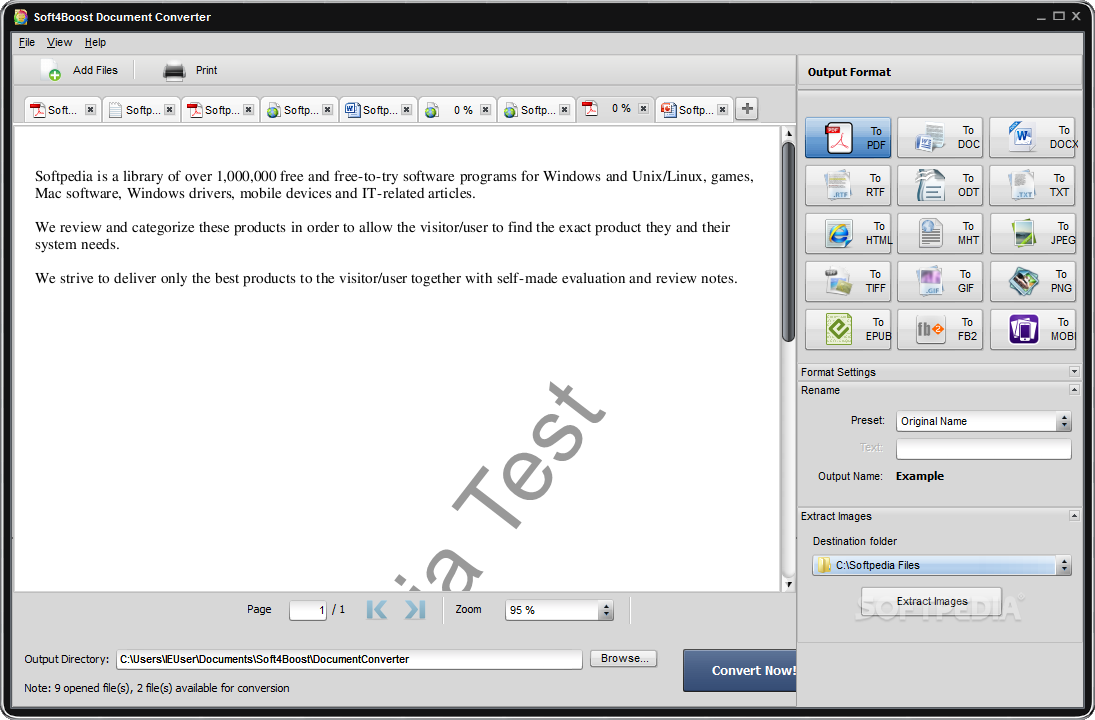Image resolution: width=1095 pixels, height=720 pixels.
Task: Convert to MOBI format
Action: [x=1032, y=329]
